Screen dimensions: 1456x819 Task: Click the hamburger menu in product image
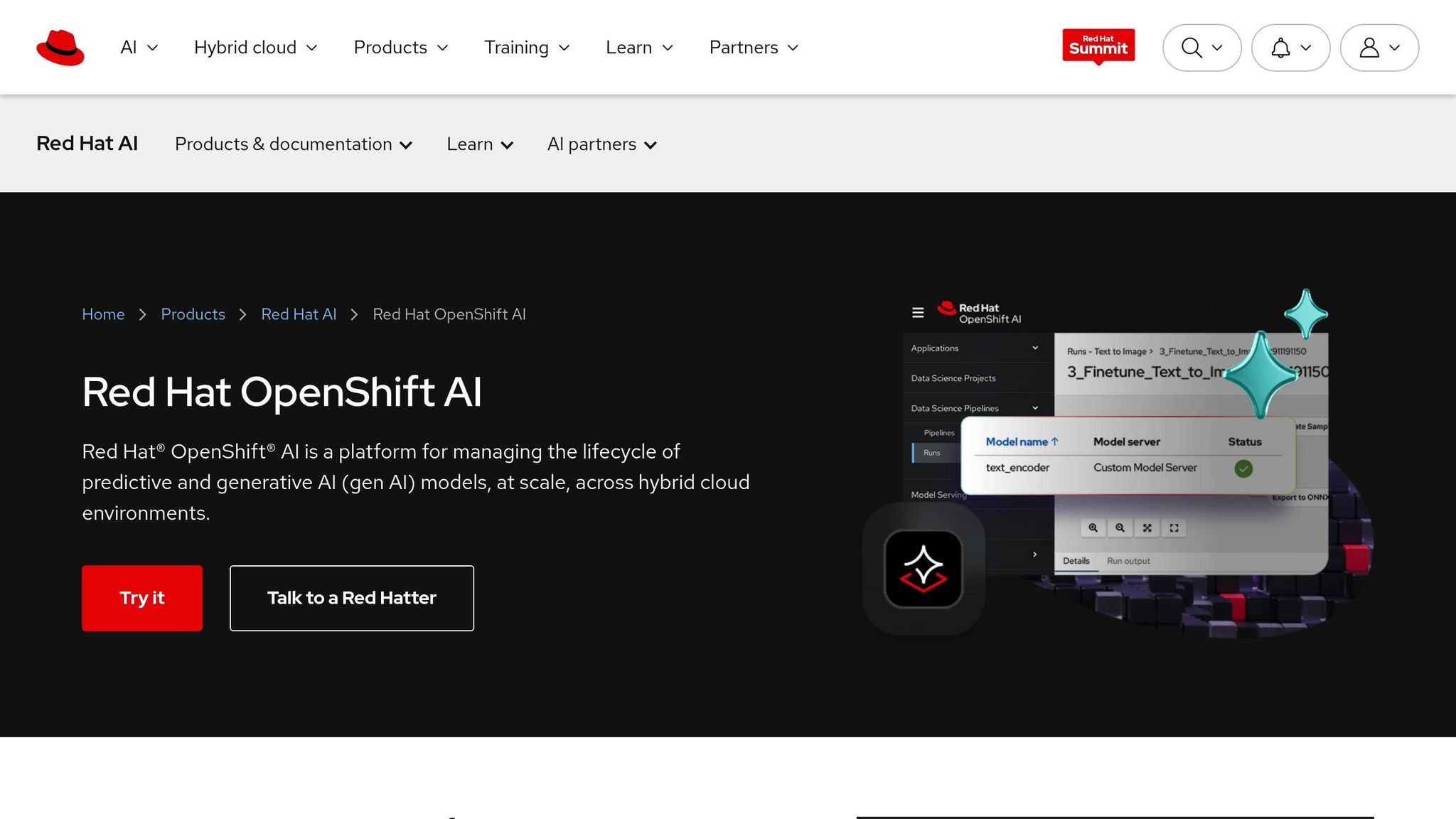point(918,312)
